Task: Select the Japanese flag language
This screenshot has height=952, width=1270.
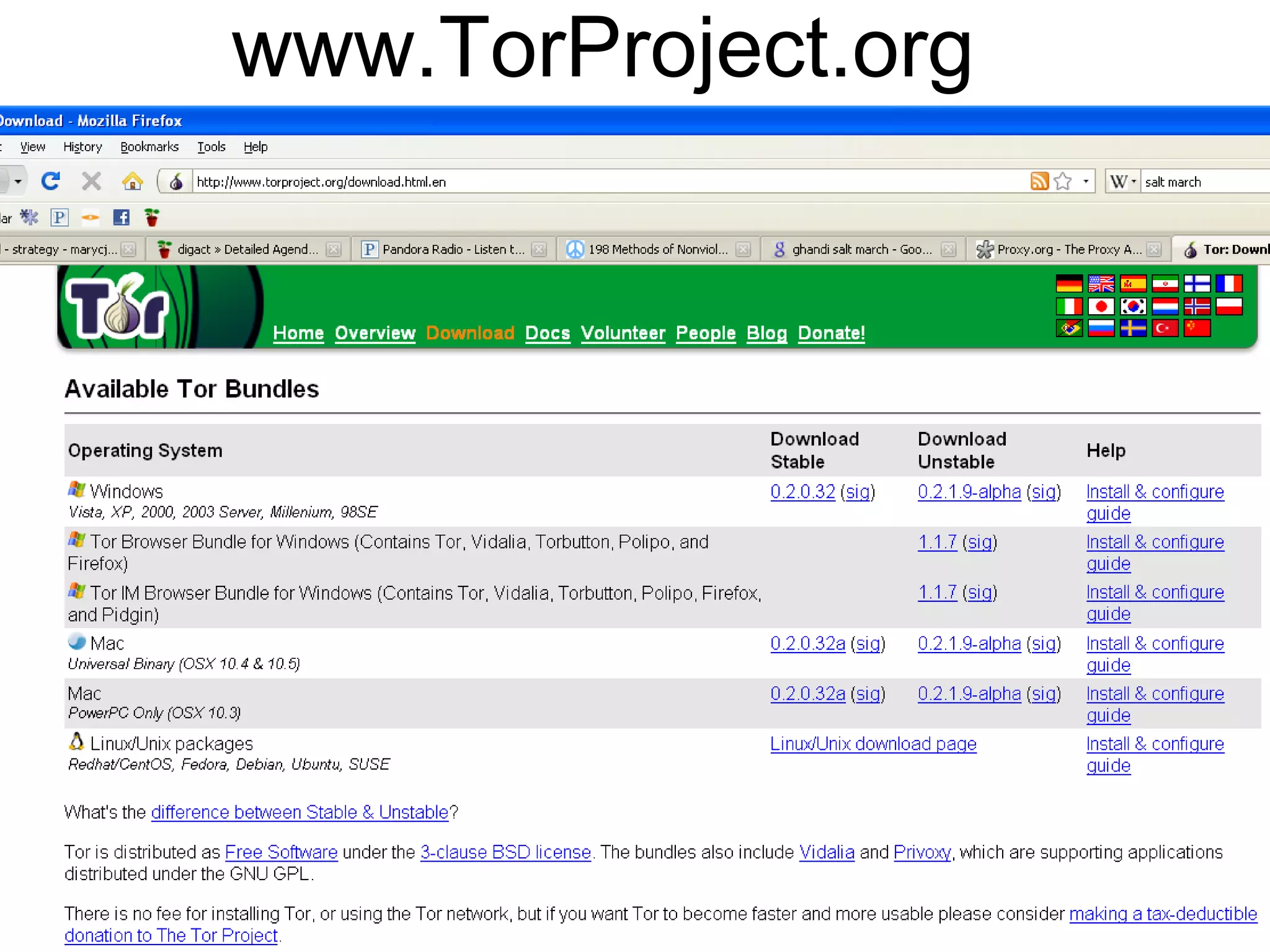Action: (x=1101, y=306)
